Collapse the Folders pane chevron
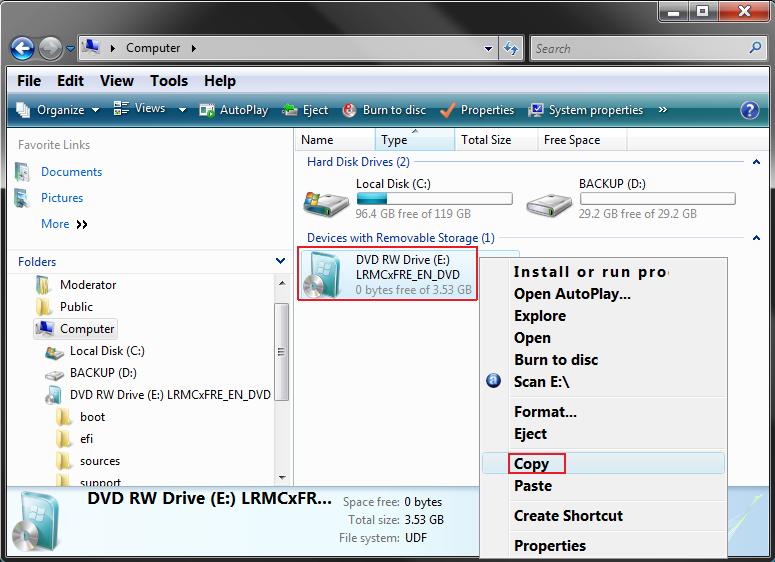The height and width of the screenshot is (562, 775). 280,260
